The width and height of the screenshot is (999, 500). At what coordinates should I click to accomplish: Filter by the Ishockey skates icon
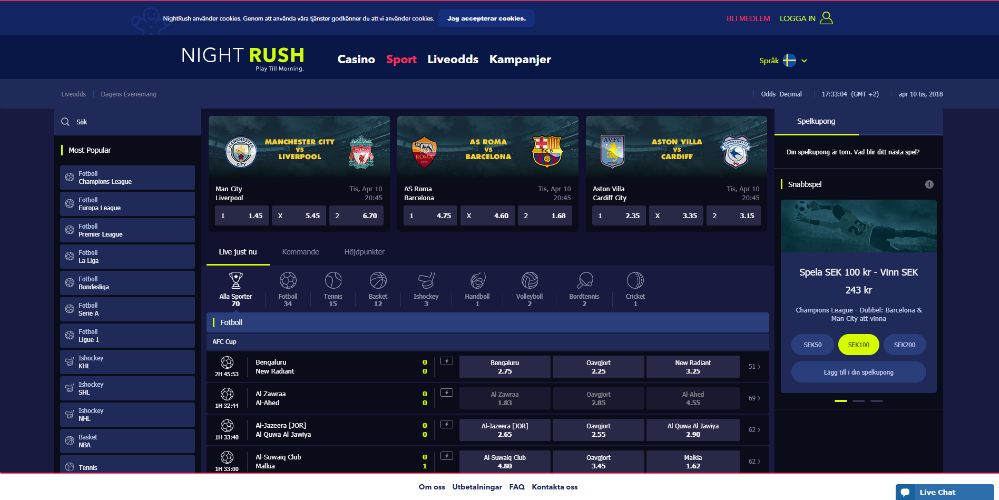click(426, 281)
